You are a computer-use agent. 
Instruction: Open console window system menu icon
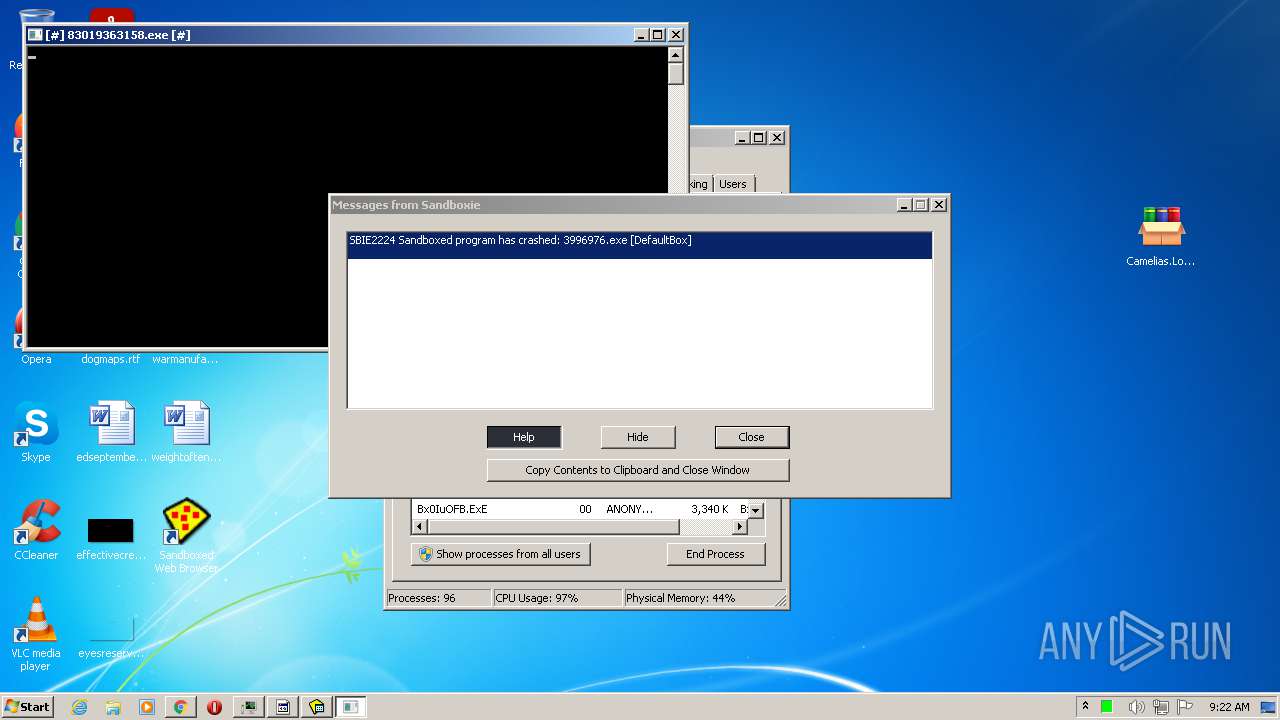pyautogui.click(x=35, y=35)
